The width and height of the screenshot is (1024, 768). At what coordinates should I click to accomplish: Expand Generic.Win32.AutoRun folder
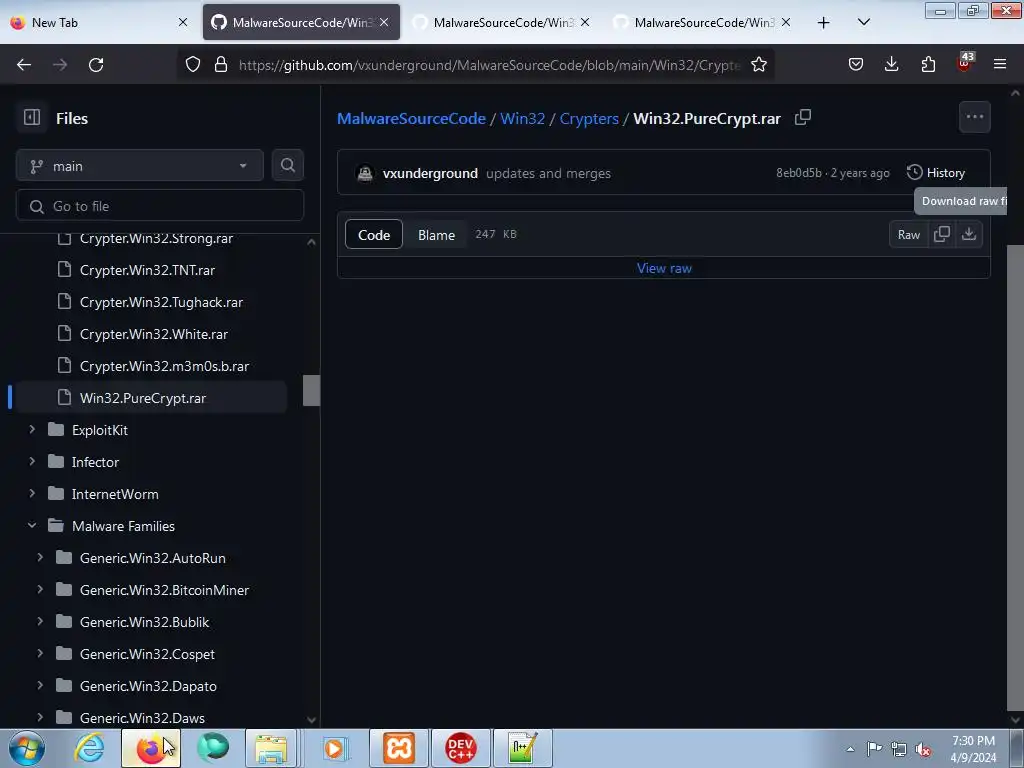(x=40, y=558)
